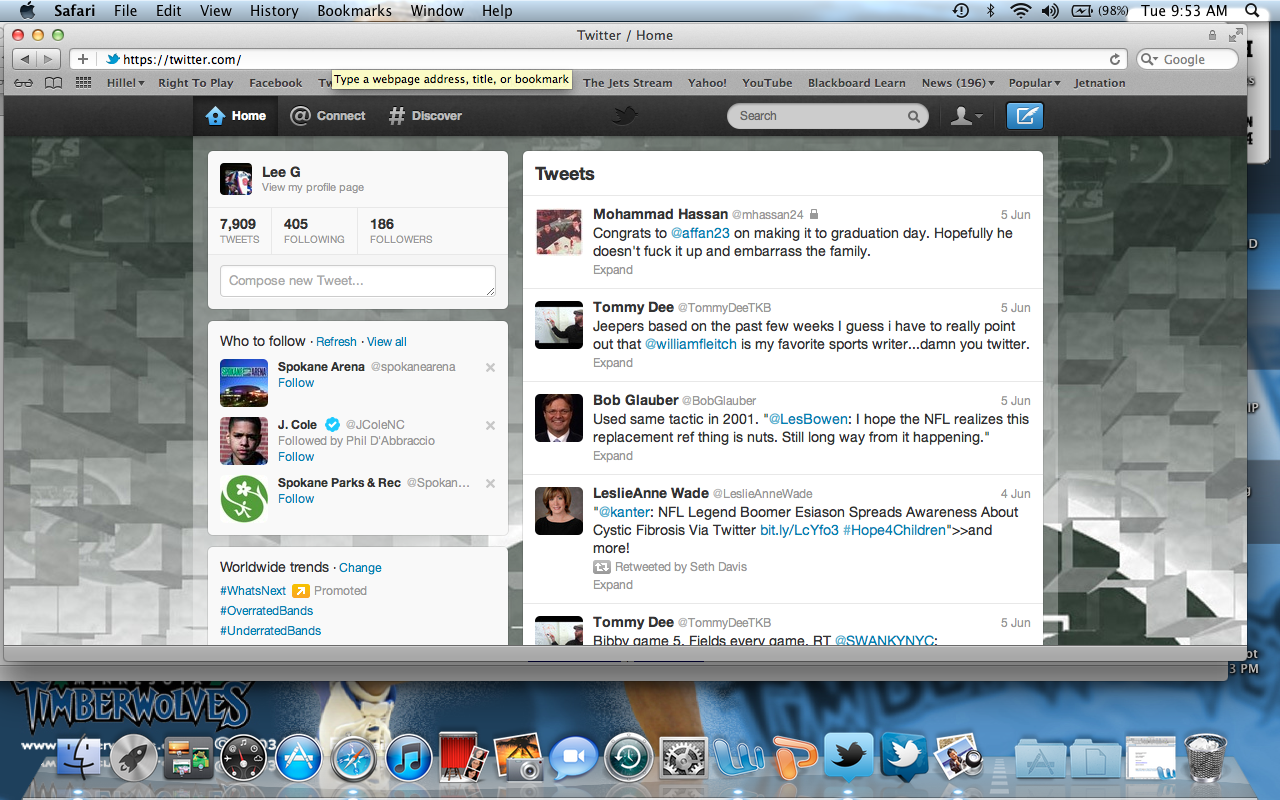The image size is (1280, 800).
Task: Refresh the Who to follow list
Action: [x=336, y=342]
